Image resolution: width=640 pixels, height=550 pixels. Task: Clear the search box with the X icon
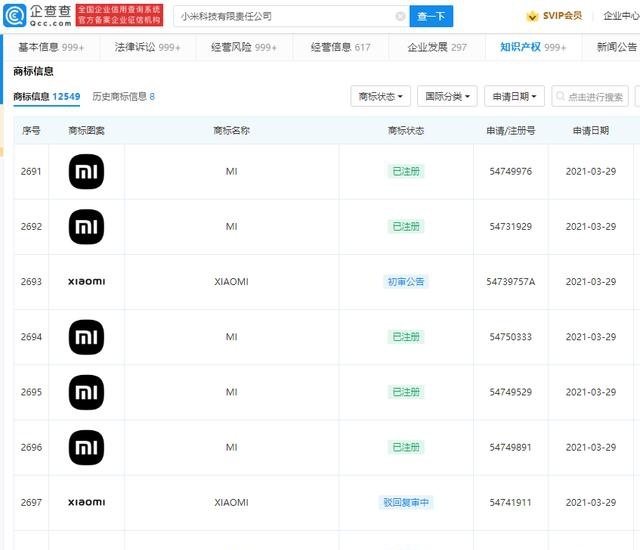pos(400,16)
